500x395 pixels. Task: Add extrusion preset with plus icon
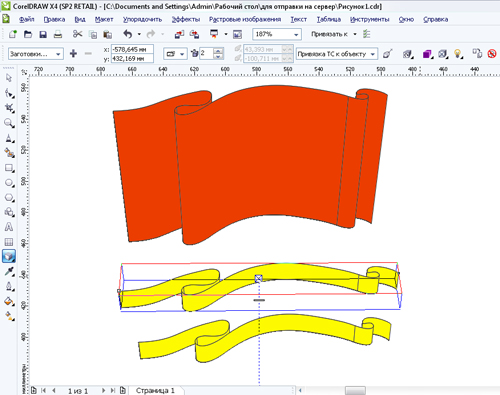[73, 53]
